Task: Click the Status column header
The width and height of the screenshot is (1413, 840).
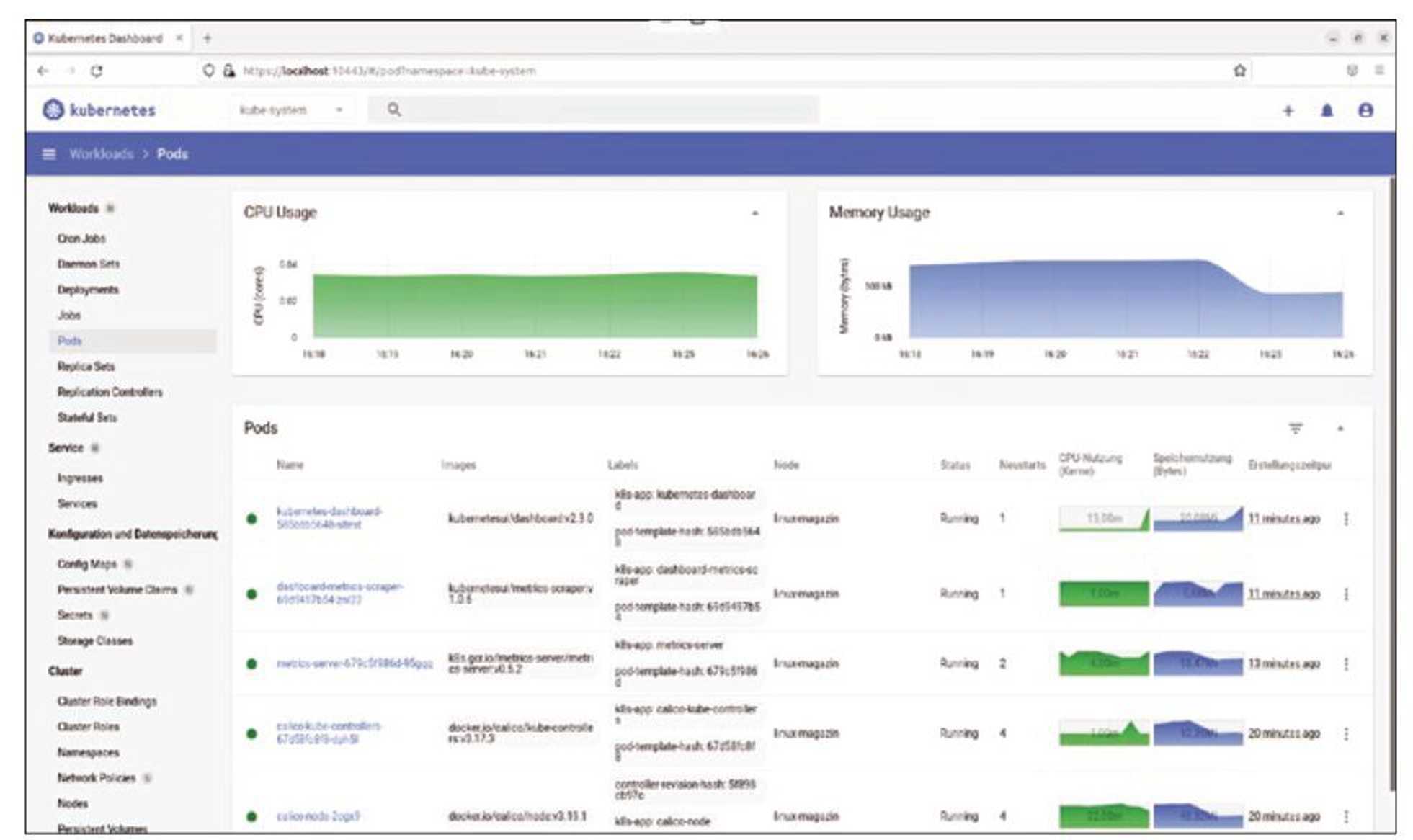Action: tap(955, 465)
